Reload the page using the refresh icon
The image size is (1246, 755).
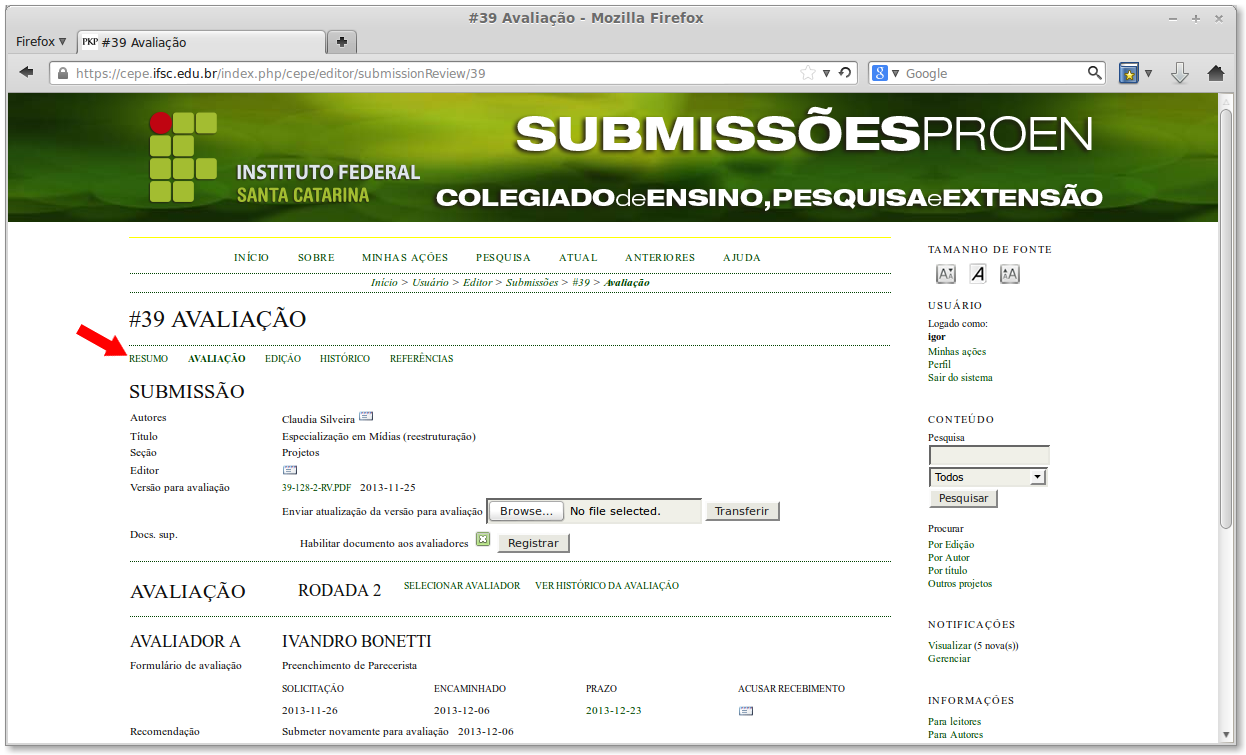(846, 72)
